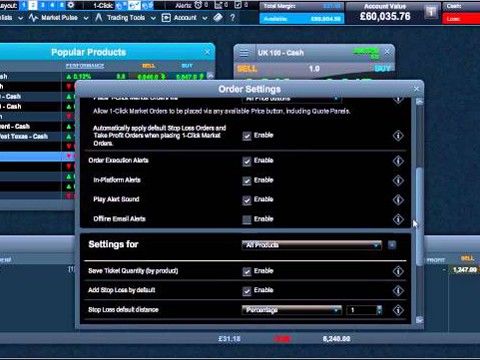
Task: Info icon for automatically apply default Stop Loss
Action: coord(398,136)
